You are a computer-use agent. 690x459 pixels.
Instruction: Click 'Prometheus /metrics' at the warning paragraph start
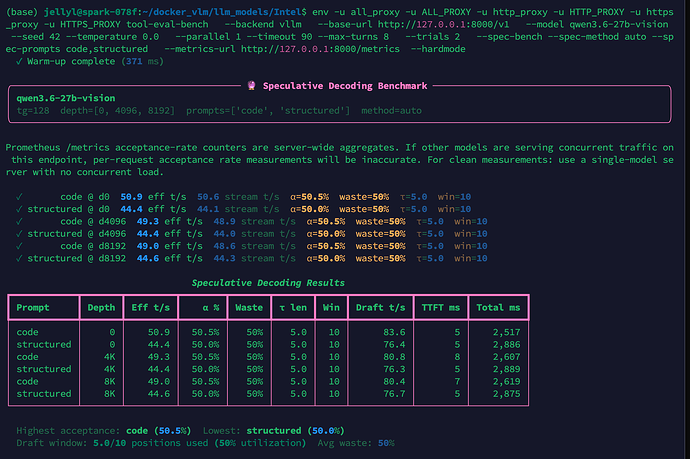tap(58, 147)
